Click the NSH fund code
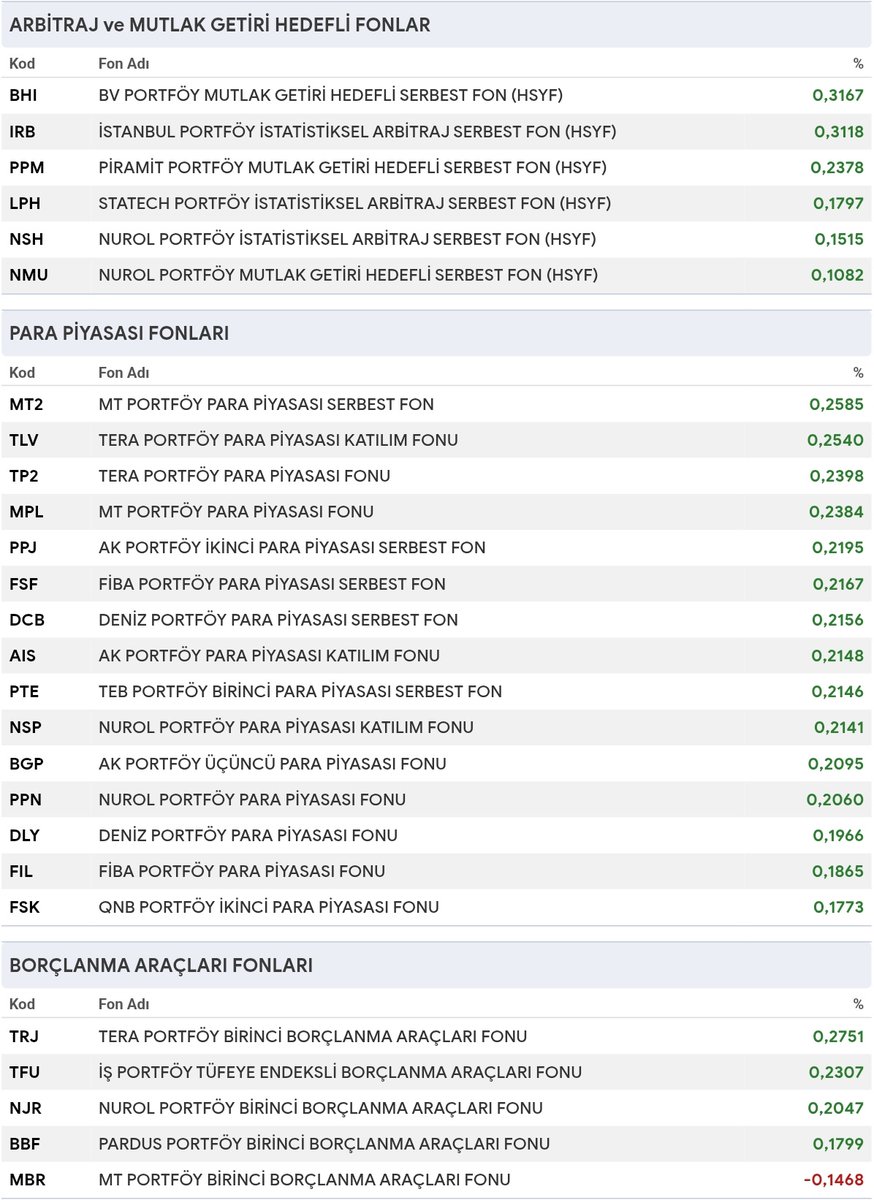This screenshot has width=874, height=1200. point(26,240)
